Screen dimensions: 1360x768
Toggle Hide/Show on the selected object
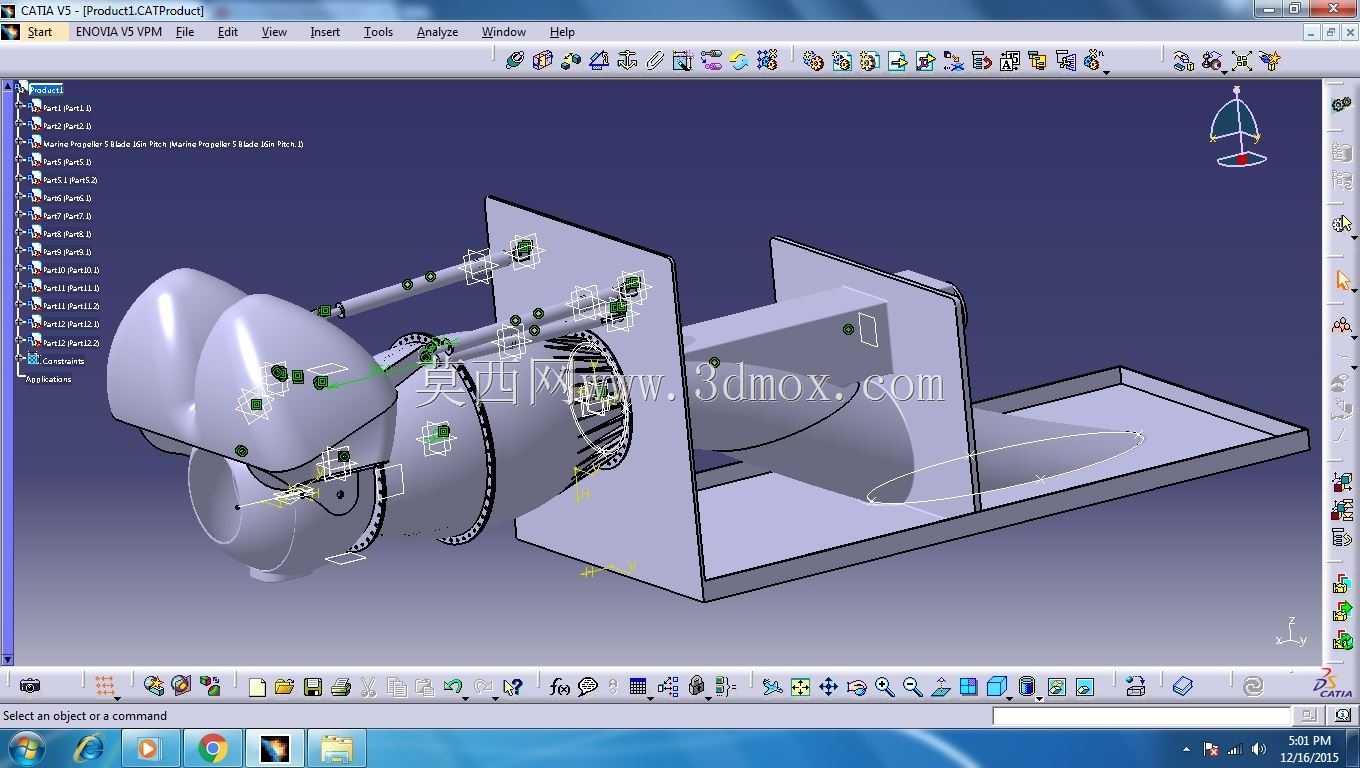1056,687
